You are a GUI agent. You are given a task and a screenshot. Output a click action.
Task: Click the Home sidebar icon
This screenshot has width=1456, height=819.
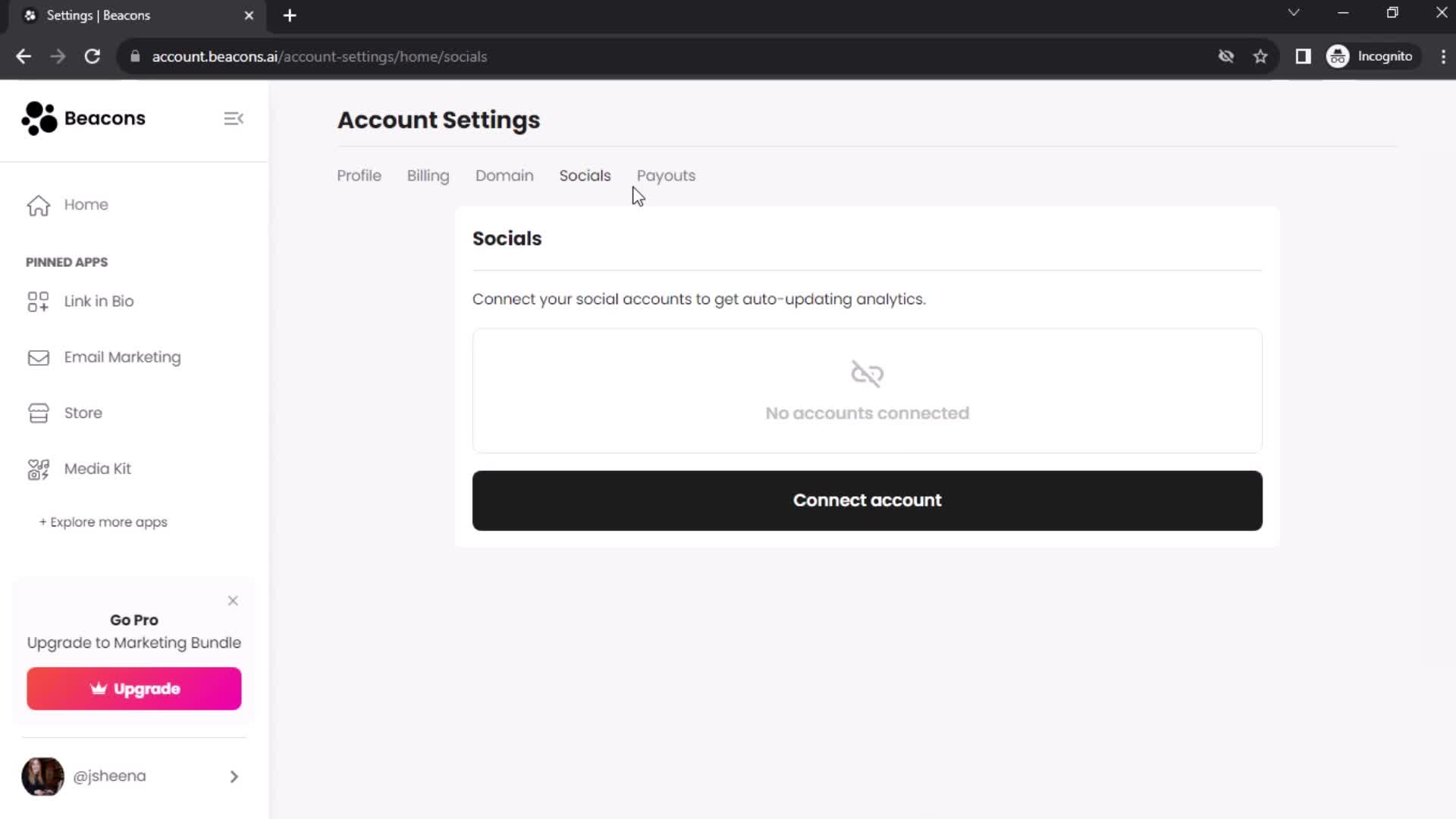coord(38,204)
